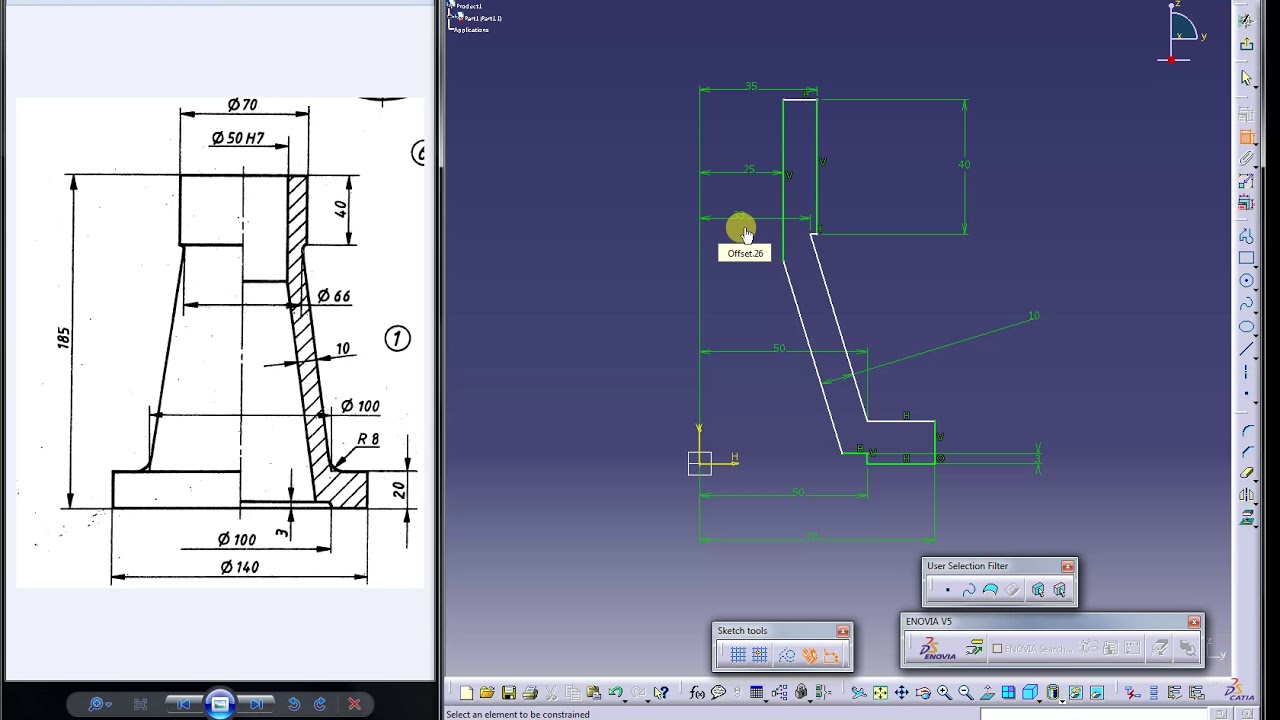
Task: Click the ENOVIA connect arrow icon
Action: 975,649
